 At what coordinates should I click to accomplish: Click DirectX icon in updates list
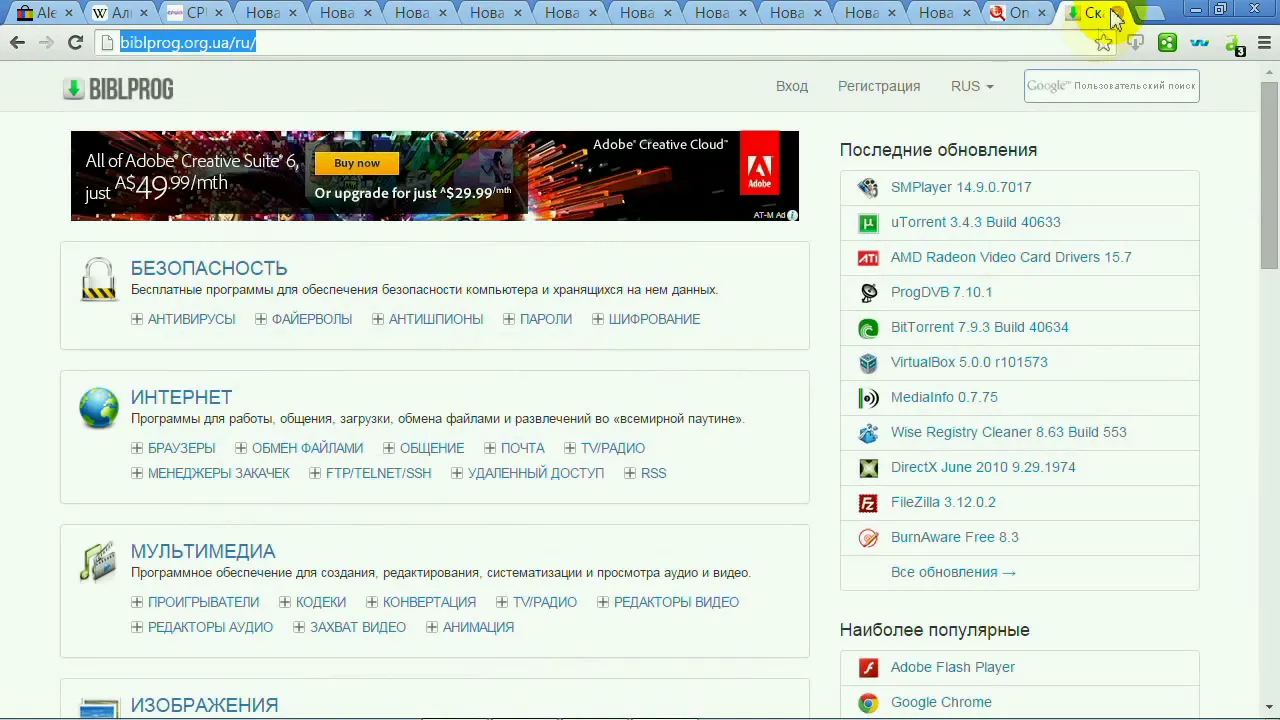pyautogui.click(x=868, y=467)
